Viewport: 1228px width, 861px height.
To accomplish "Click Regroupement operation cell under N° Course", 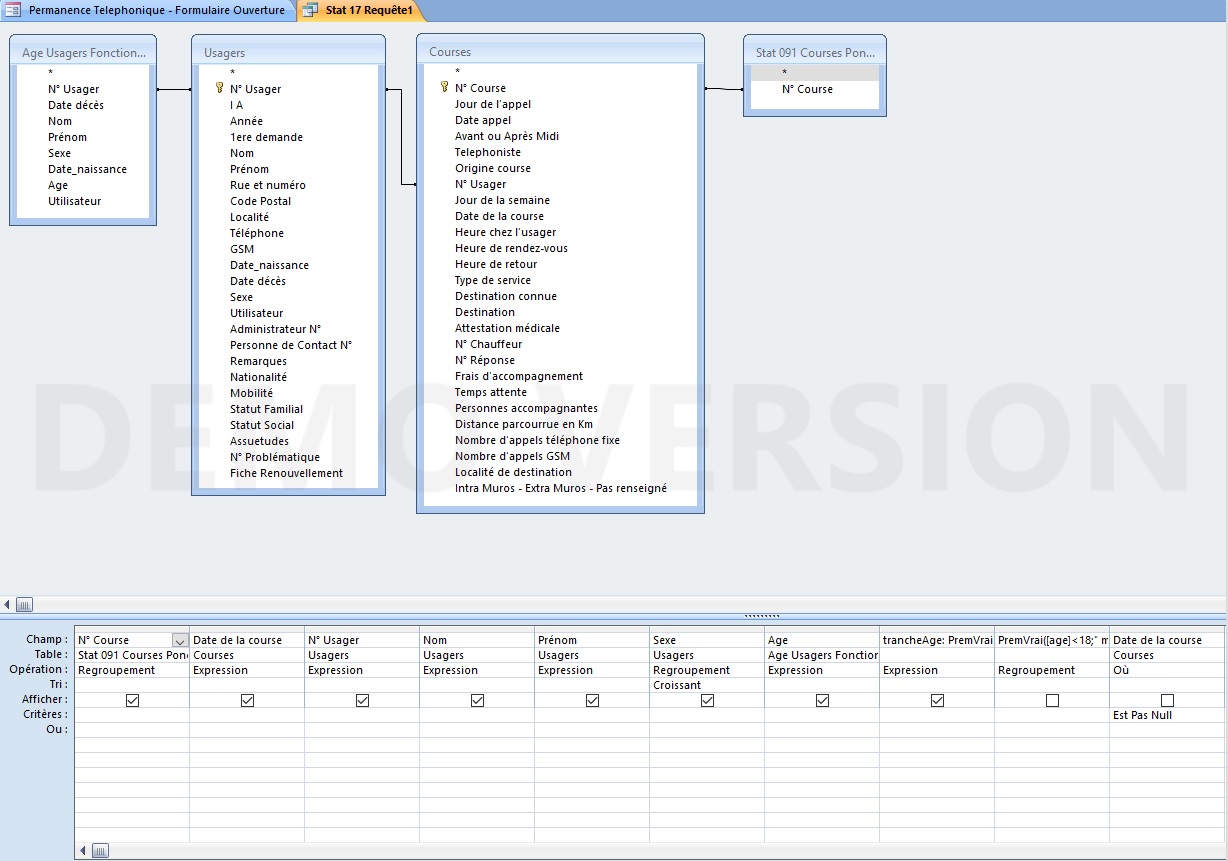I will click(132, 670).
